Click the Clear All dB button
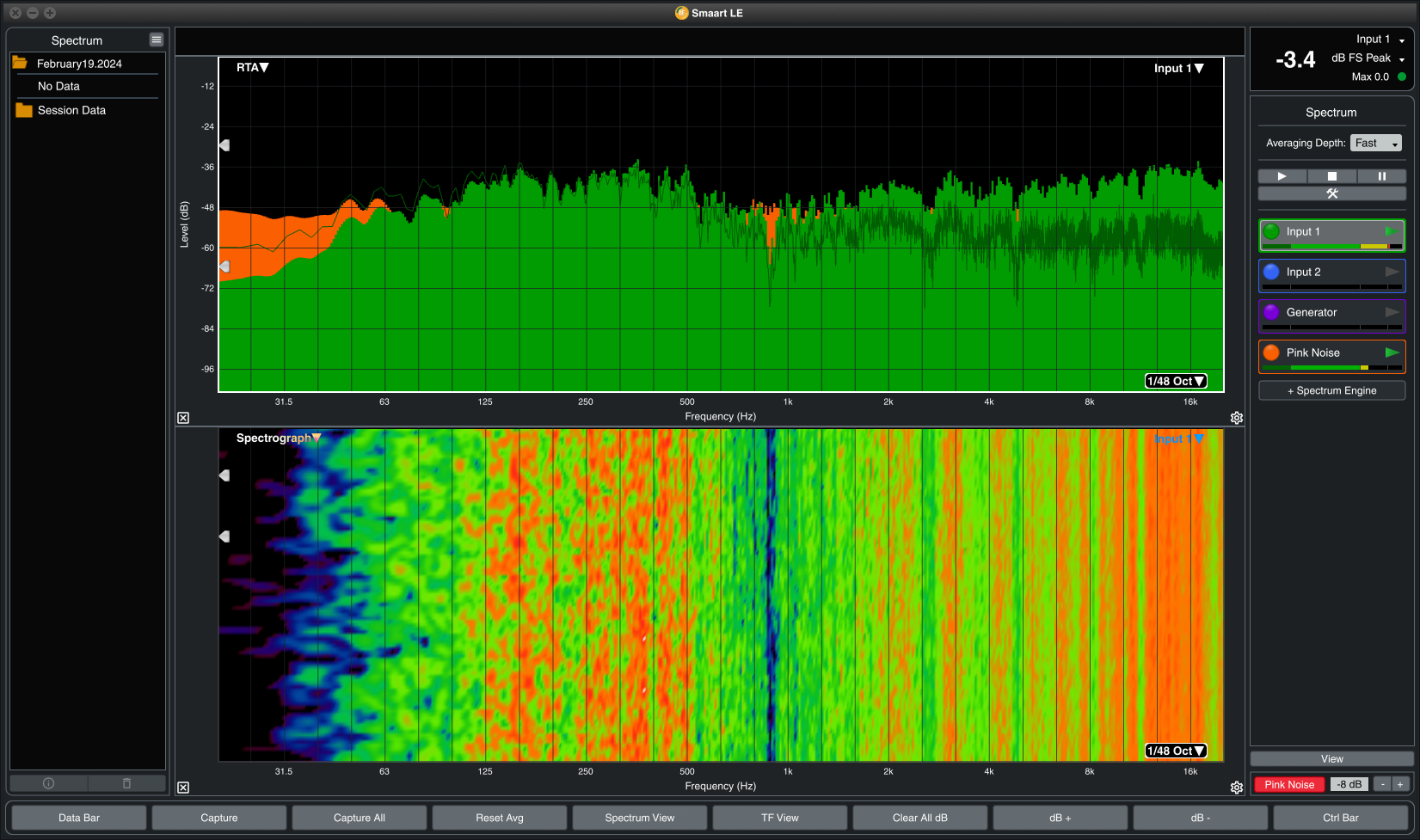 (x=920, y=818)
